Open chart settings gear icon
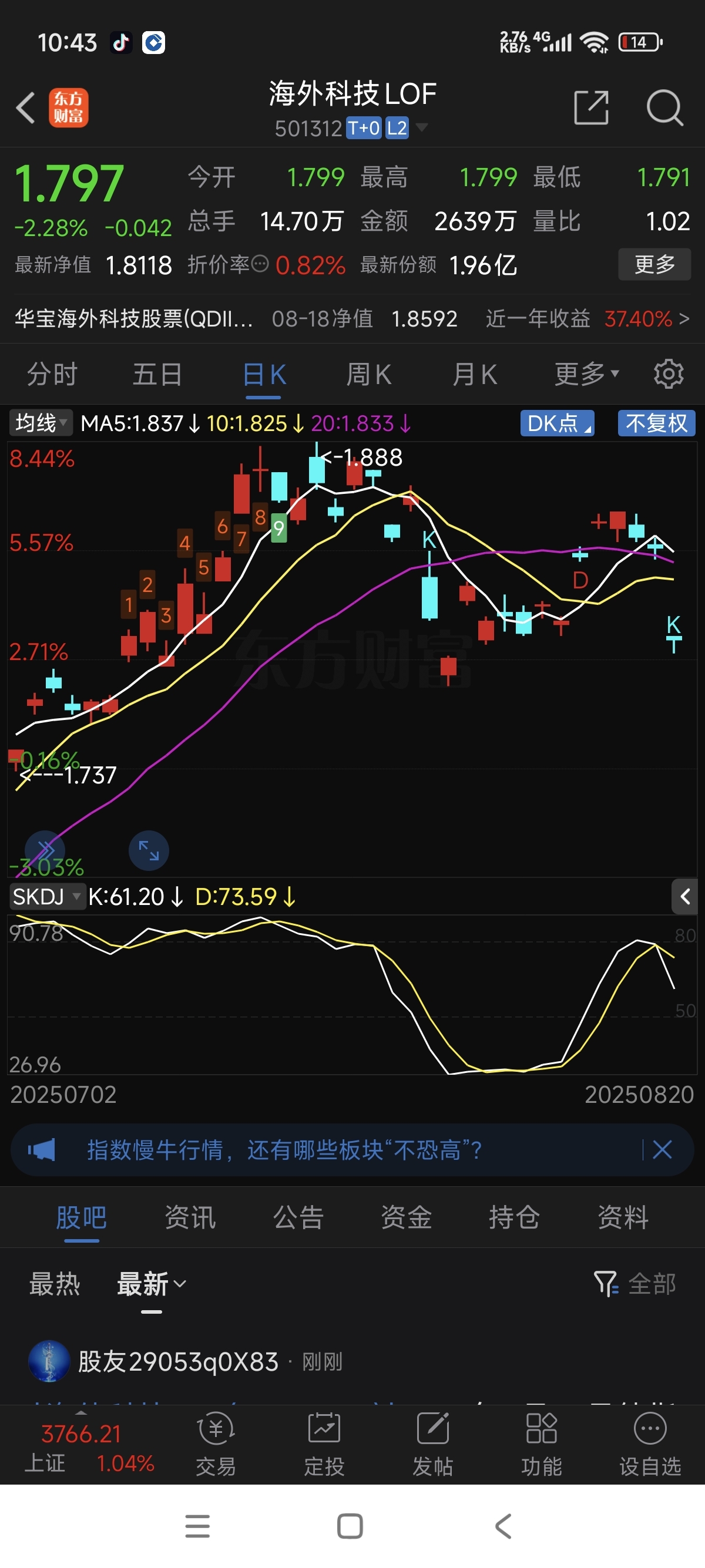This screenshot has width=705, height=1568. 668,374
